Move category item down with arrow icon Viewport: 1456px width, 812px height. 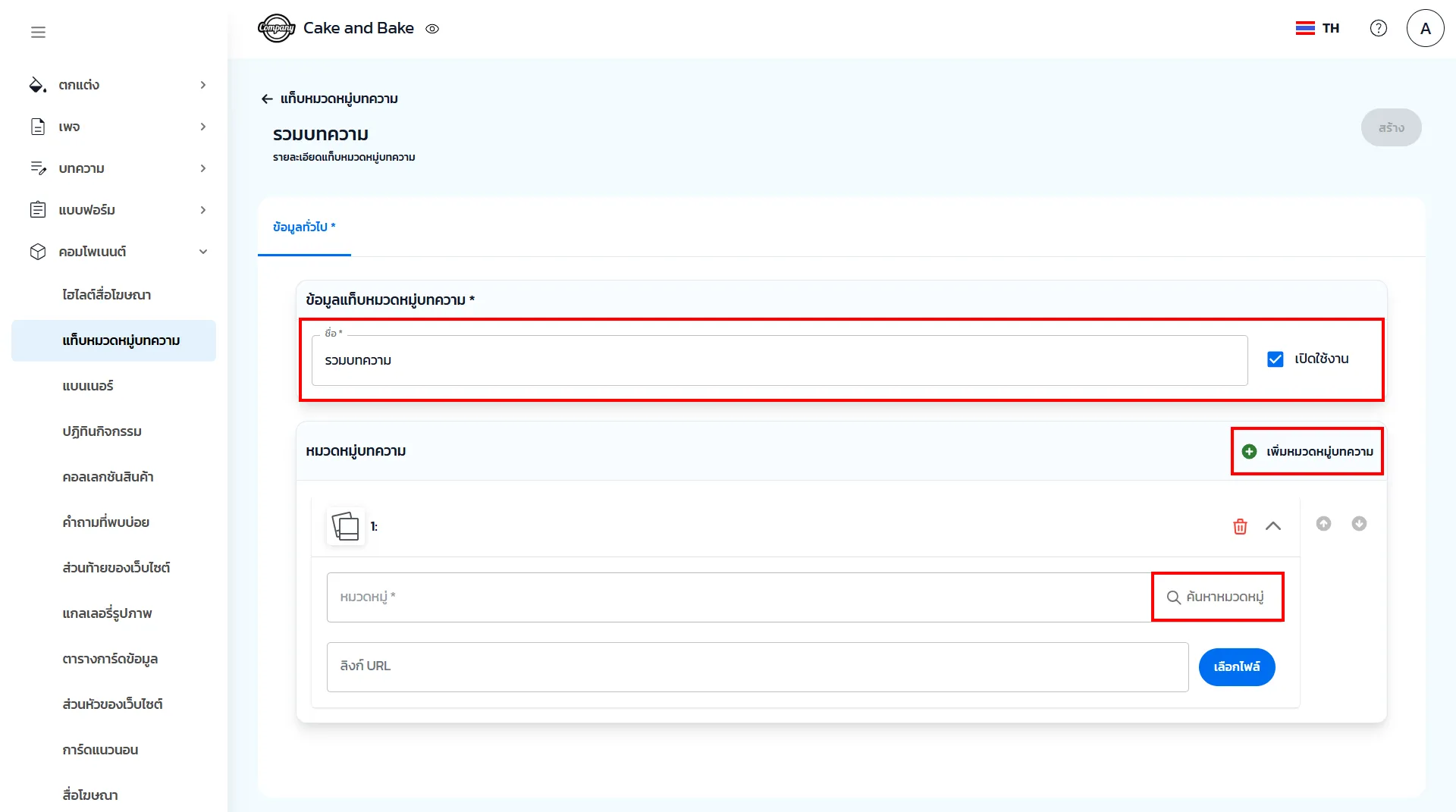click(1359, 524)
